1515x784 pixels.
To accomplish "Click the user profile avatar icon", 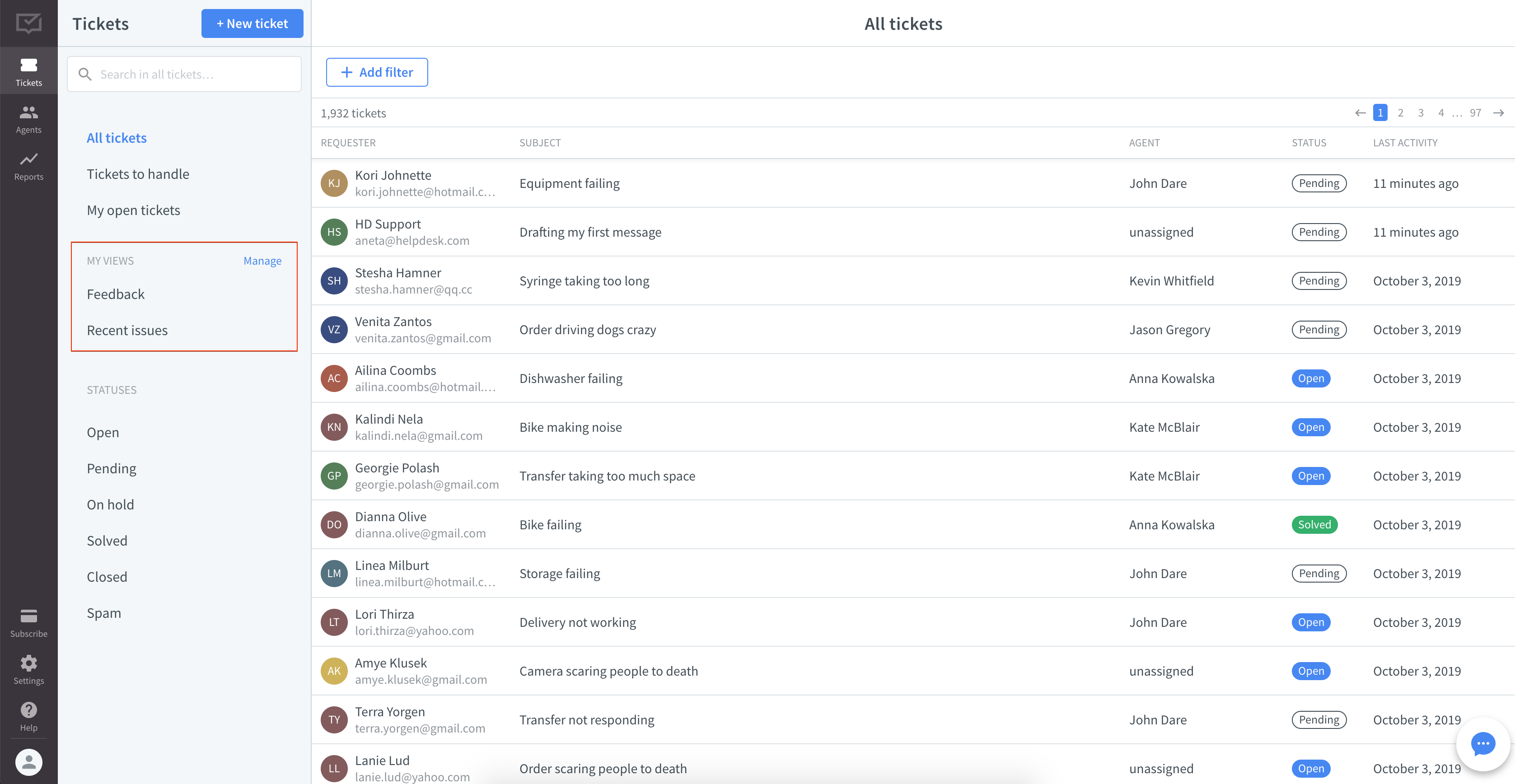I will pos(28,762).
